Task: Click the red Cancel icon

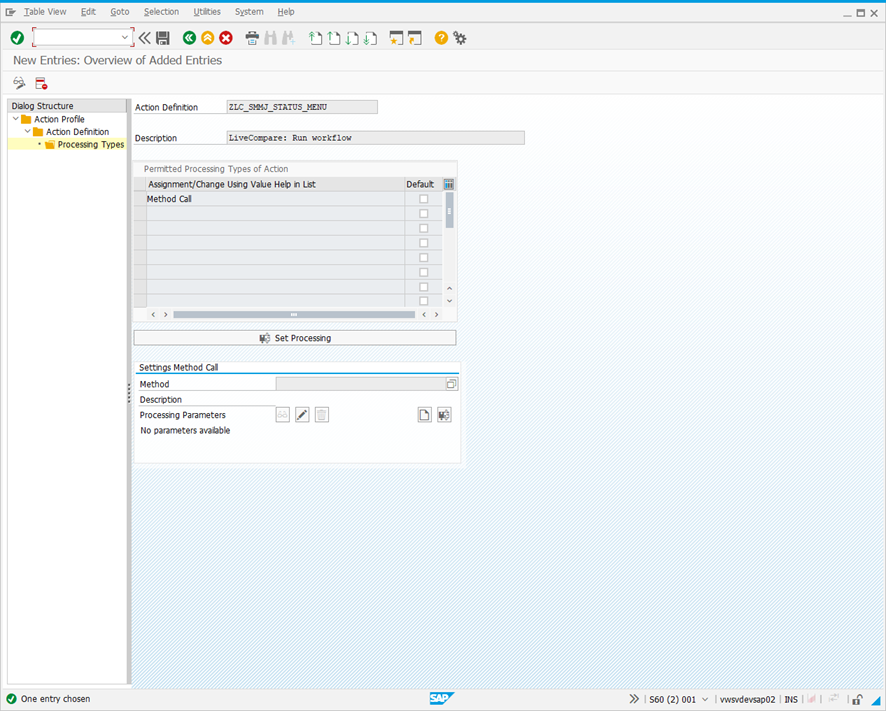Action: [226, 38]
